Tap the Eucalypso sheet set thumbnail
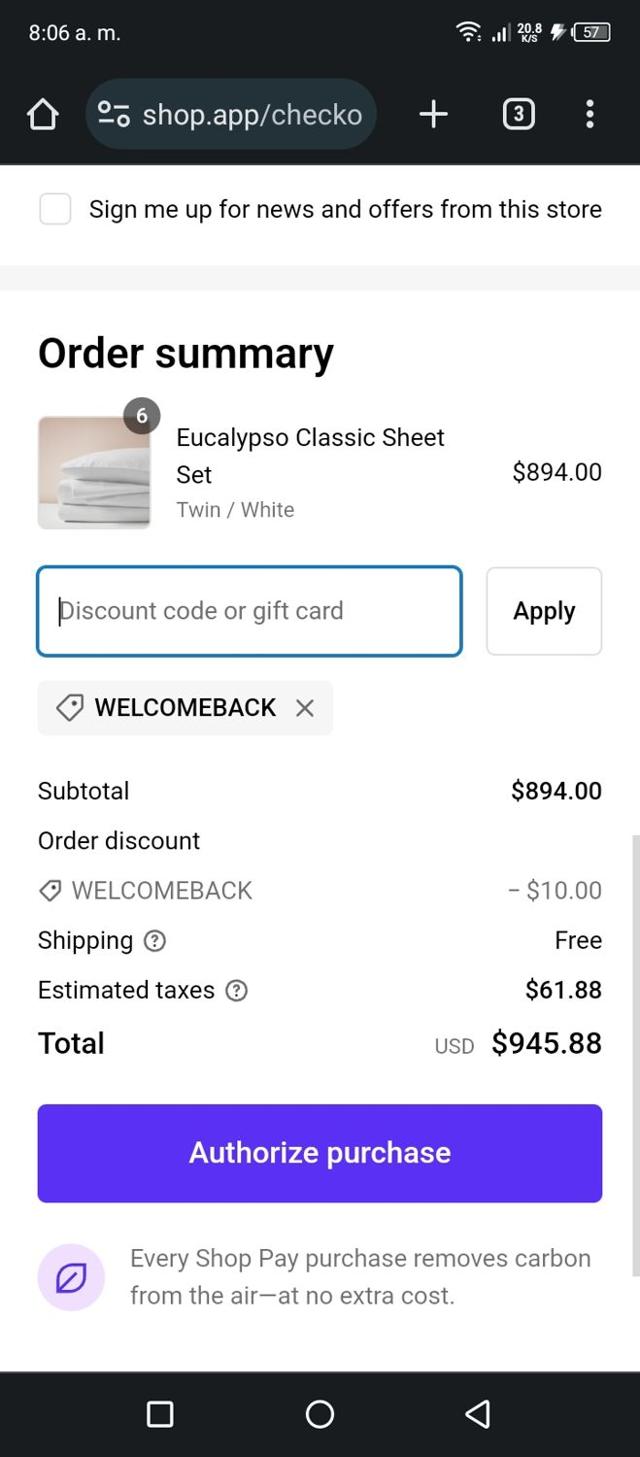640x1457 pixels. pyautogui.click(x=94, y=472)
